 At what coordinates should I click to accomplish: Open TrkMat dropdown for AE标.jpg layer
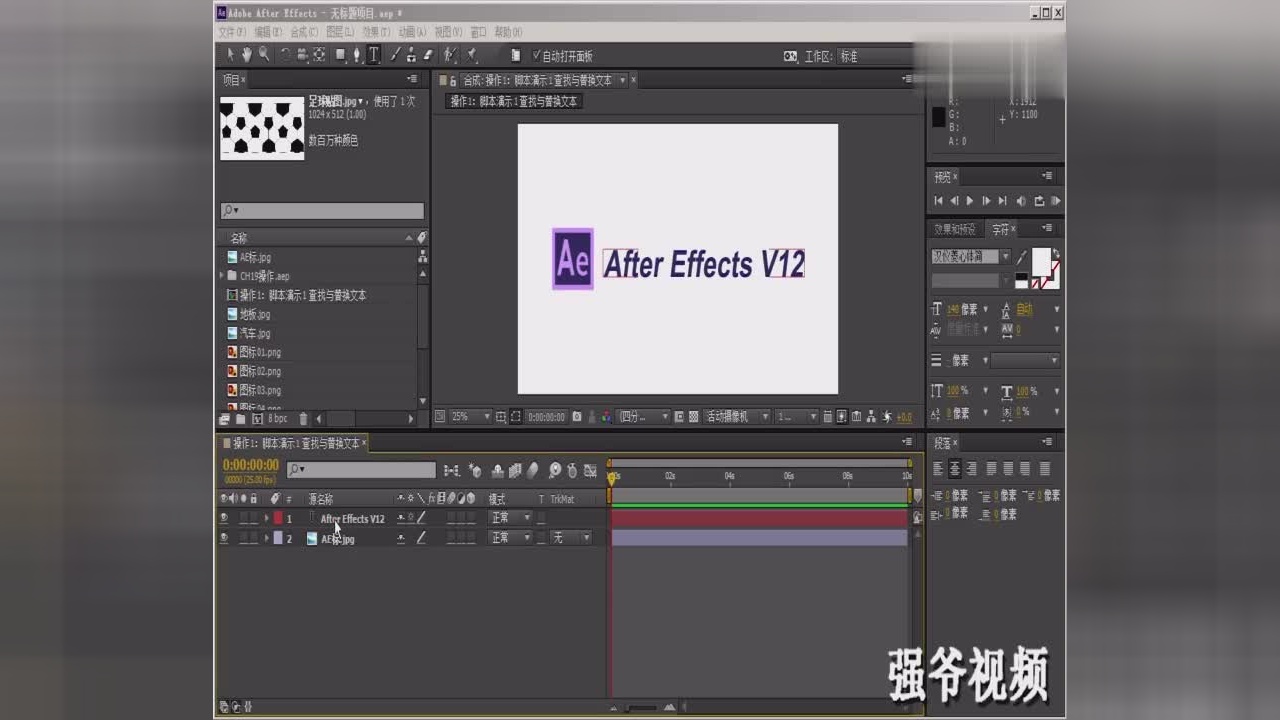coord(571,538)
